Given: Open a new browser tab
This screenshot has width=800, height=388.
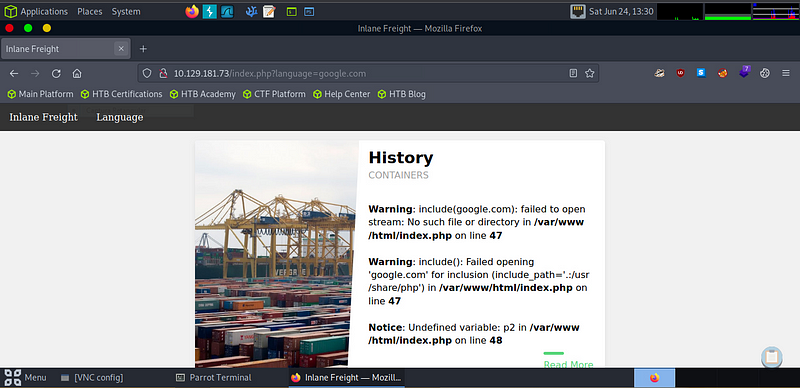Looking at the screenshot, I should [x=143, y=49].
